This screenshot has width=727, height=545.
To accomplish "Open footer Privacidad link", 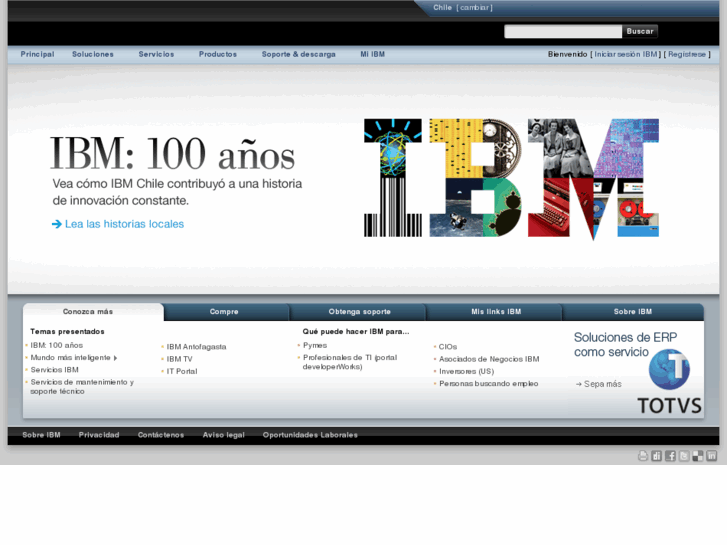I will point(99,435).
